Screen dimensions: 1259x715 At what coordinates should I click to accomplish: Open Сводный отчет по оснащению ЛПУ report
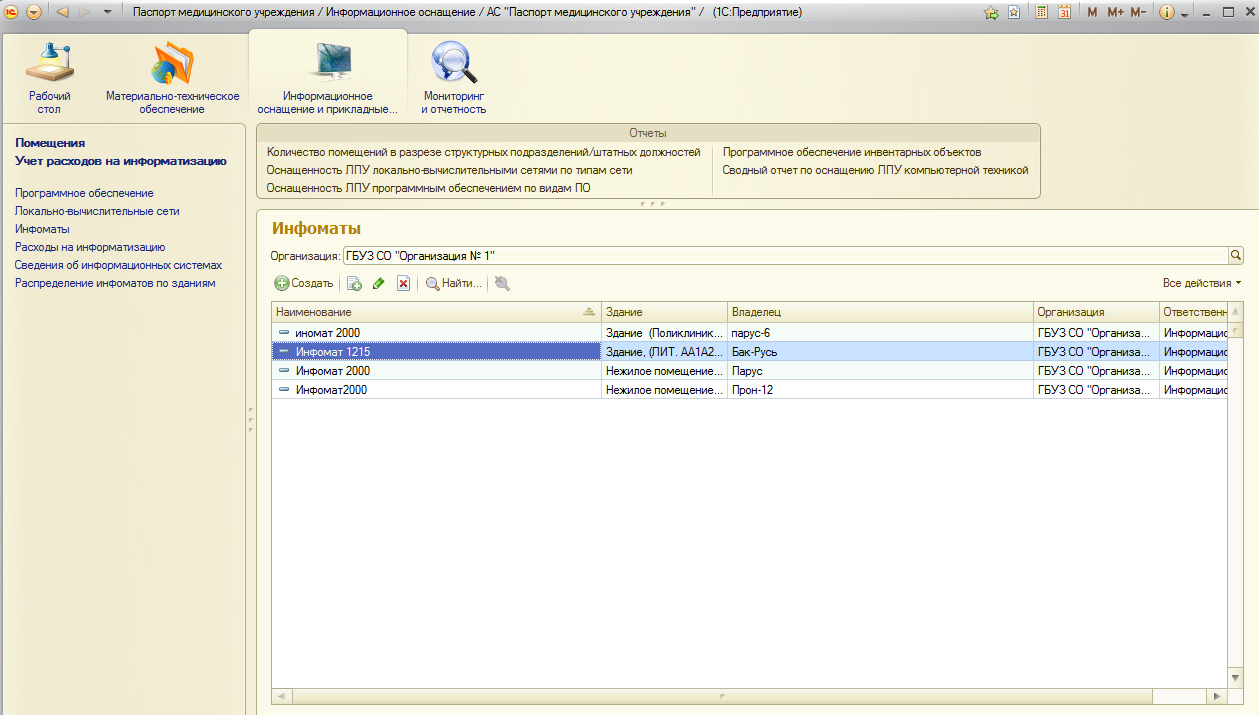(x=875, y=170)
